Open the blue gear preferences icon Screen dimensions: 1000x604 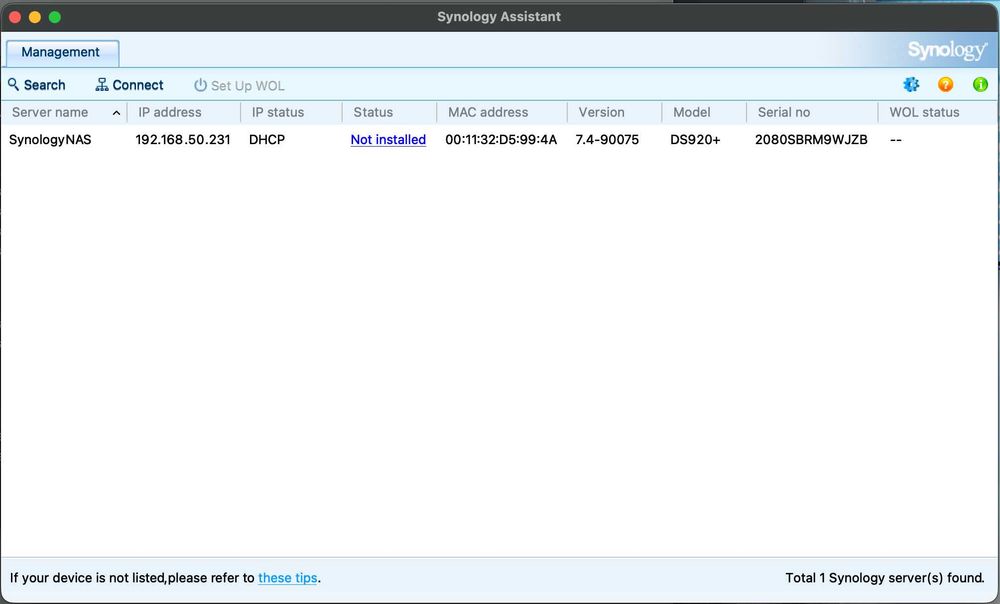point(911,84)
